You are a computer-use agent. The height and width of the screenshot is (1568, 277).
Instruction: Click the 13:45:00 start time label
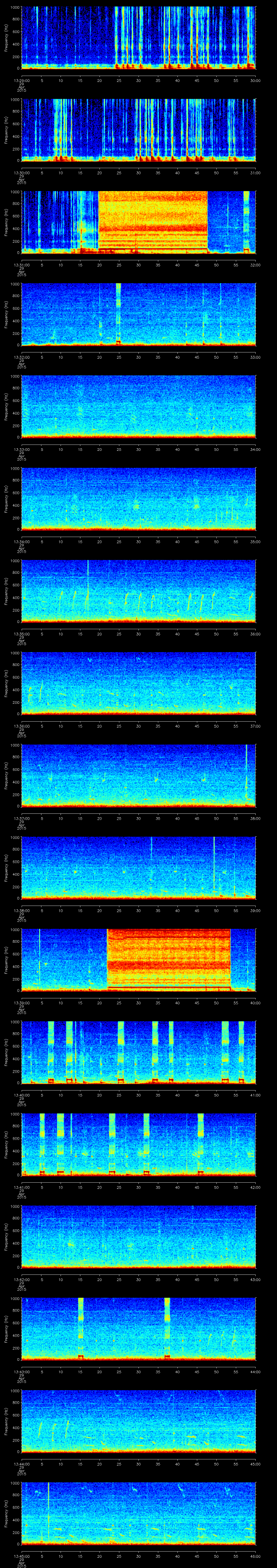coord(21,1556)
